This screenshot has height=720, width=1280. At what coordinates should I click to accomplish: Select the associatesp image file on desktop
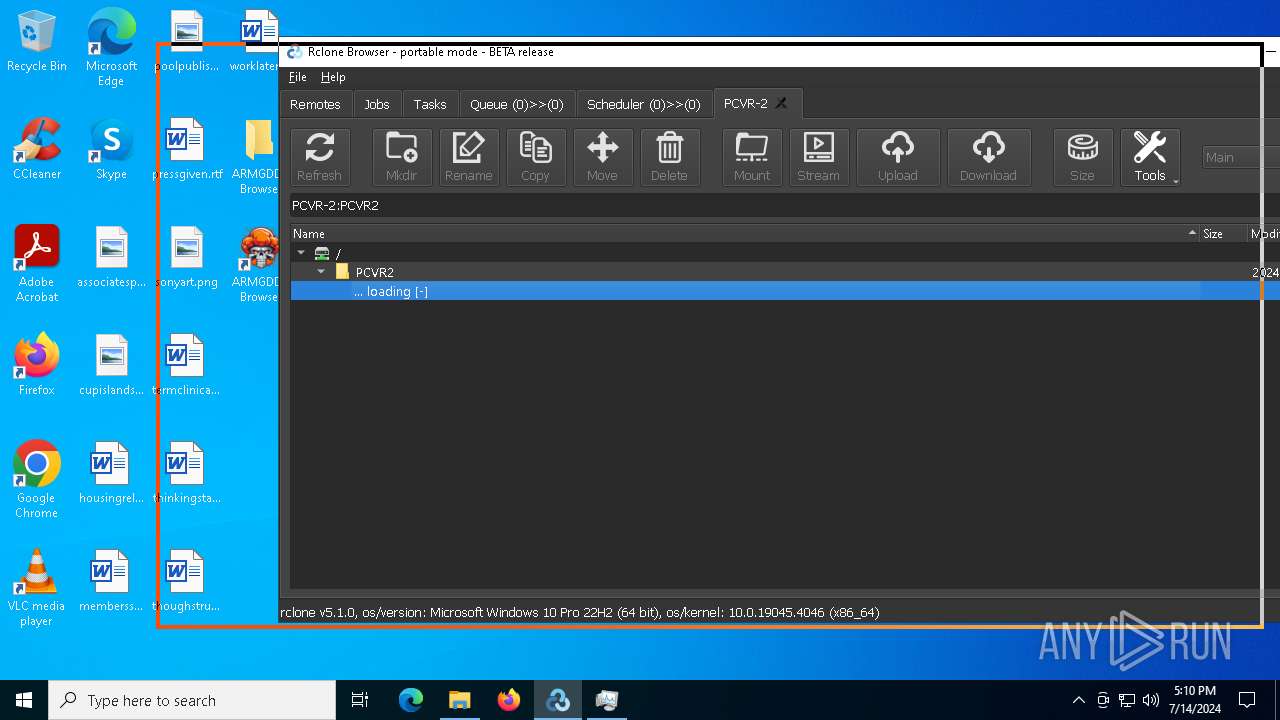111,258
